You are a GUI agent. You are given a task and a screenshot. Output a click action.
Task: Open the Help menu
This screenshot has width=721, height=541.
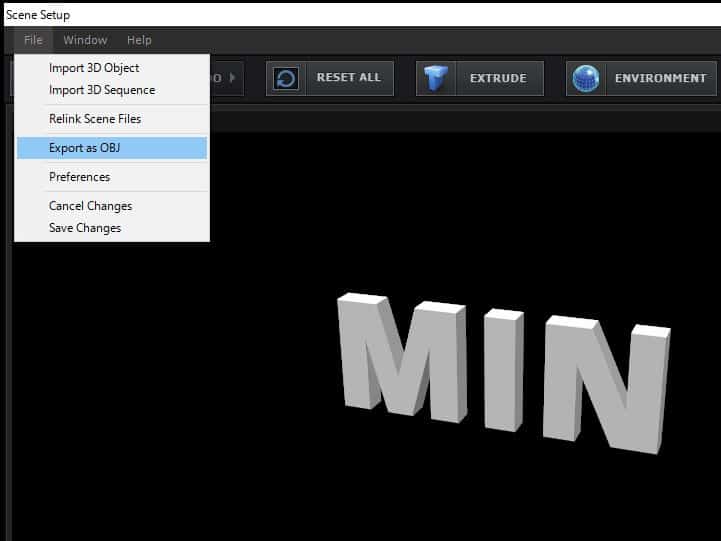(139, 40)
